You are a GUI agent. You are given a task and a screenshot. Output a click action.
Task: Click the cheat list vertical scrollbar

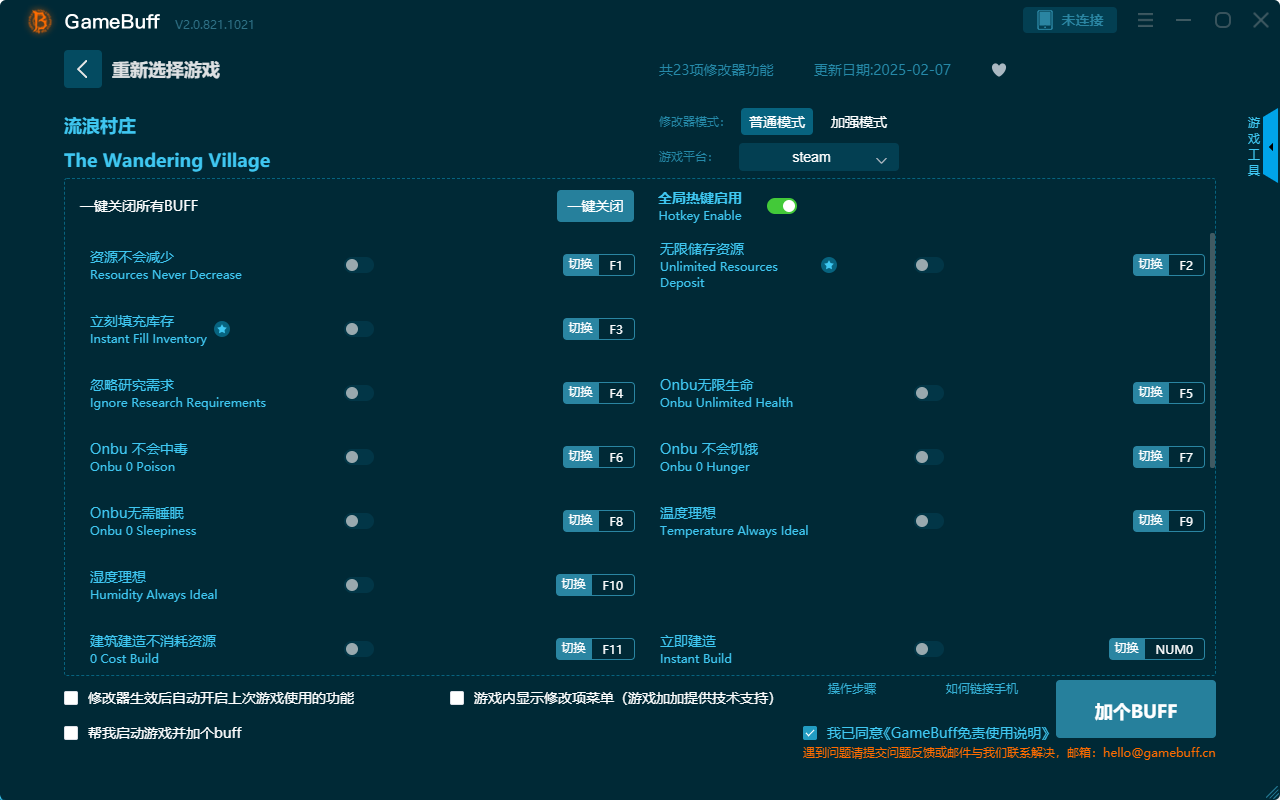[x=1213, y=350]
